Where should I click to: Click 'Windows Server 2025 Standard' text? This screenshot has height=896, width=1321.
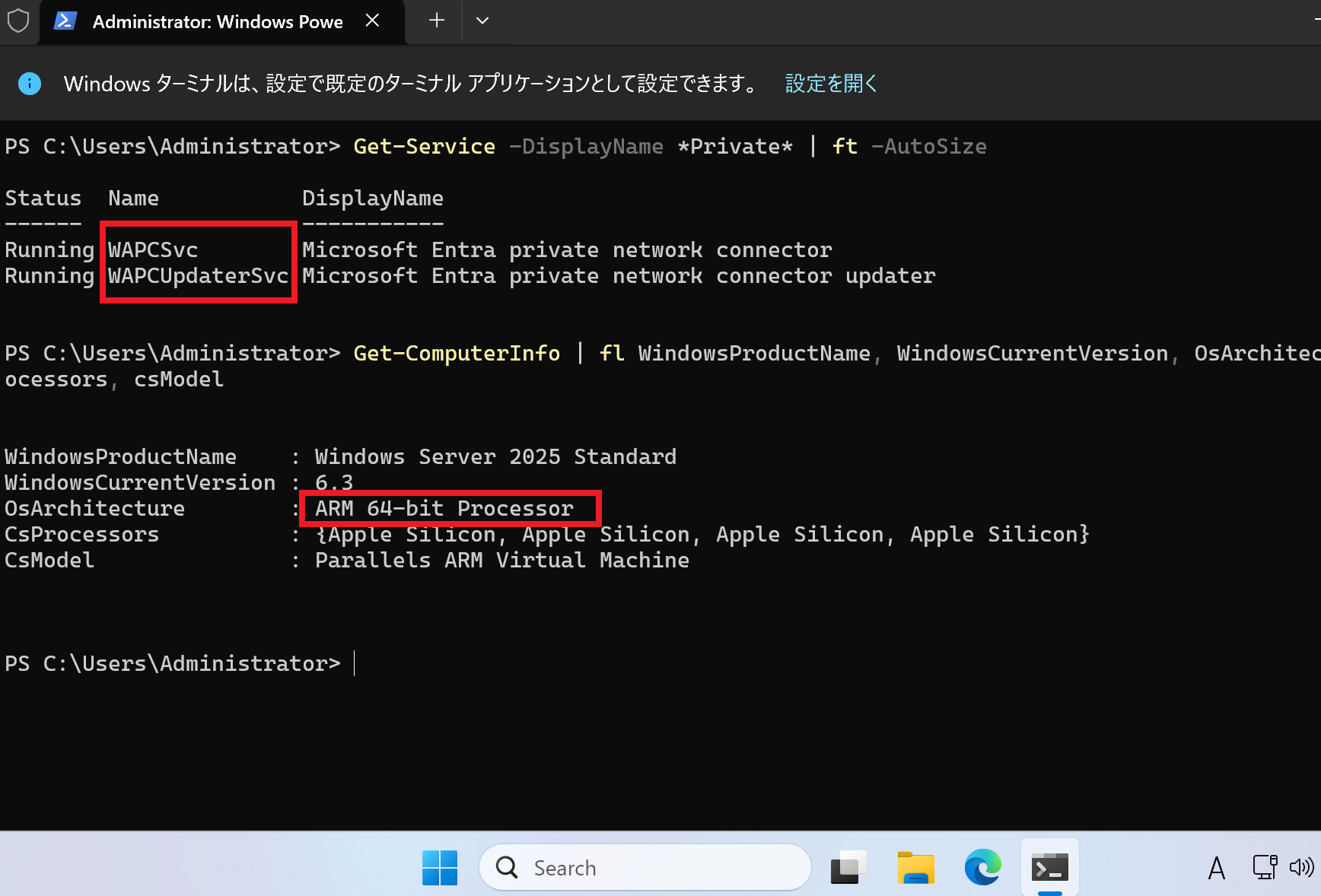click(x=495, y=457)
